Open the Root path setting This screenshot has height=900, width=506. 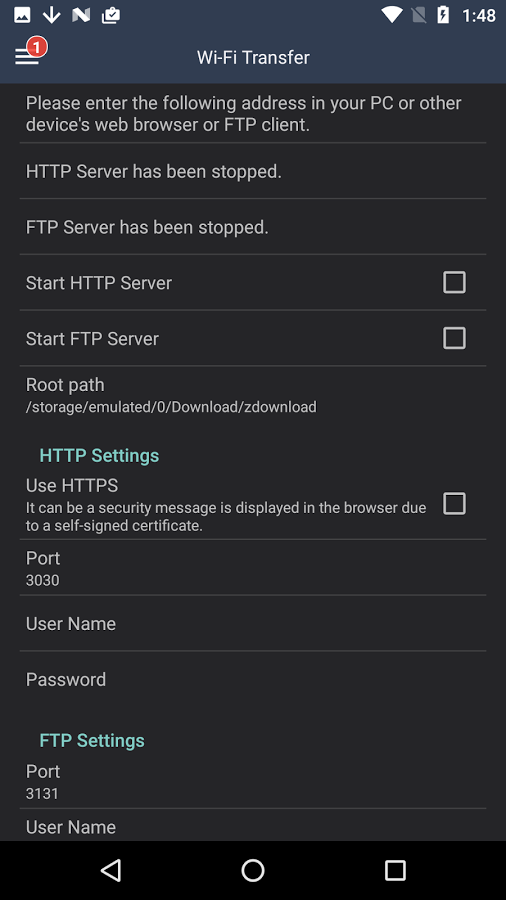tap(253, 395)
